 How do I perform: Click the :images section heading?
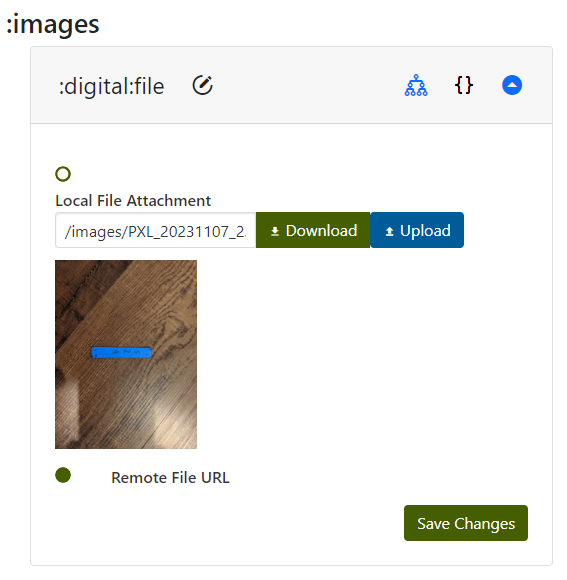coord(53,24)
